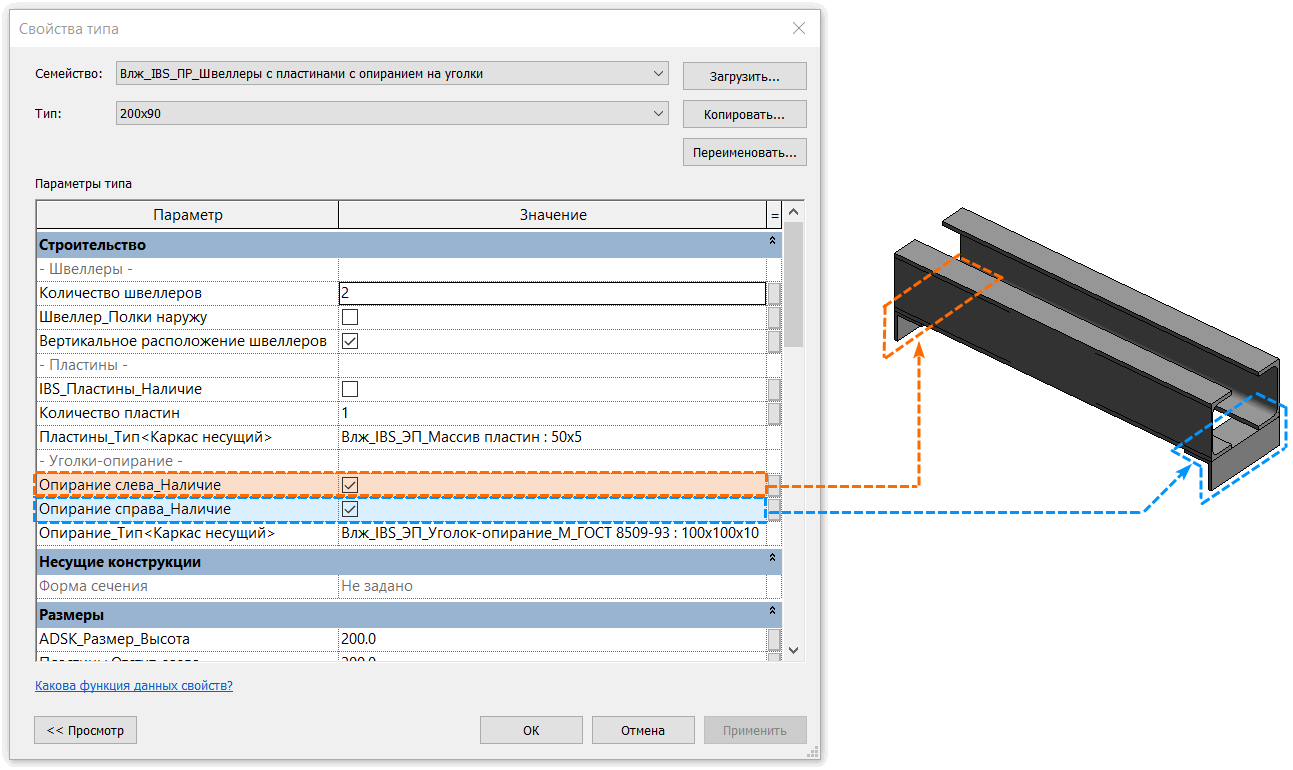1293x770 pixels.
Task: Click the parameter list scrollbar up arrow
Action: [x=794, y=212]
